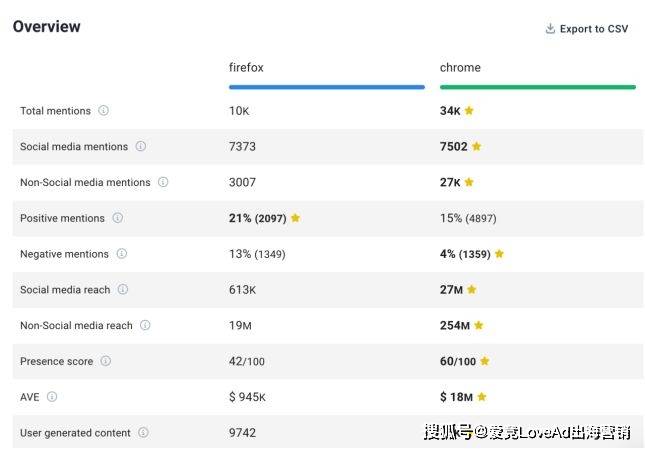Viewport: 645px width, 449px height.
Task: Click firefox's 613K social reach value
Action: (x=242, y=289)
